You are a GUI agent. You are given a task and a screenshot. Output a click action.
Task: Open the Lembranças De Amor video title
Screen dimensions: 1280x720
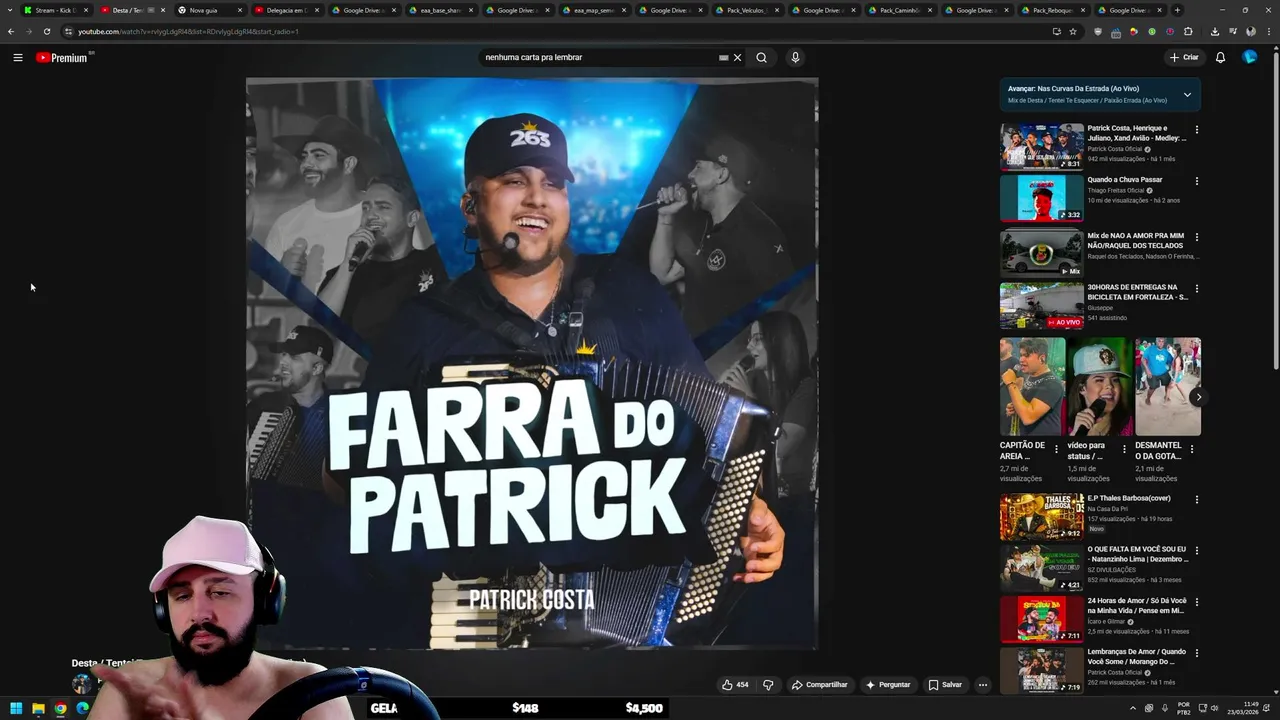click(x=1137, y=656)
